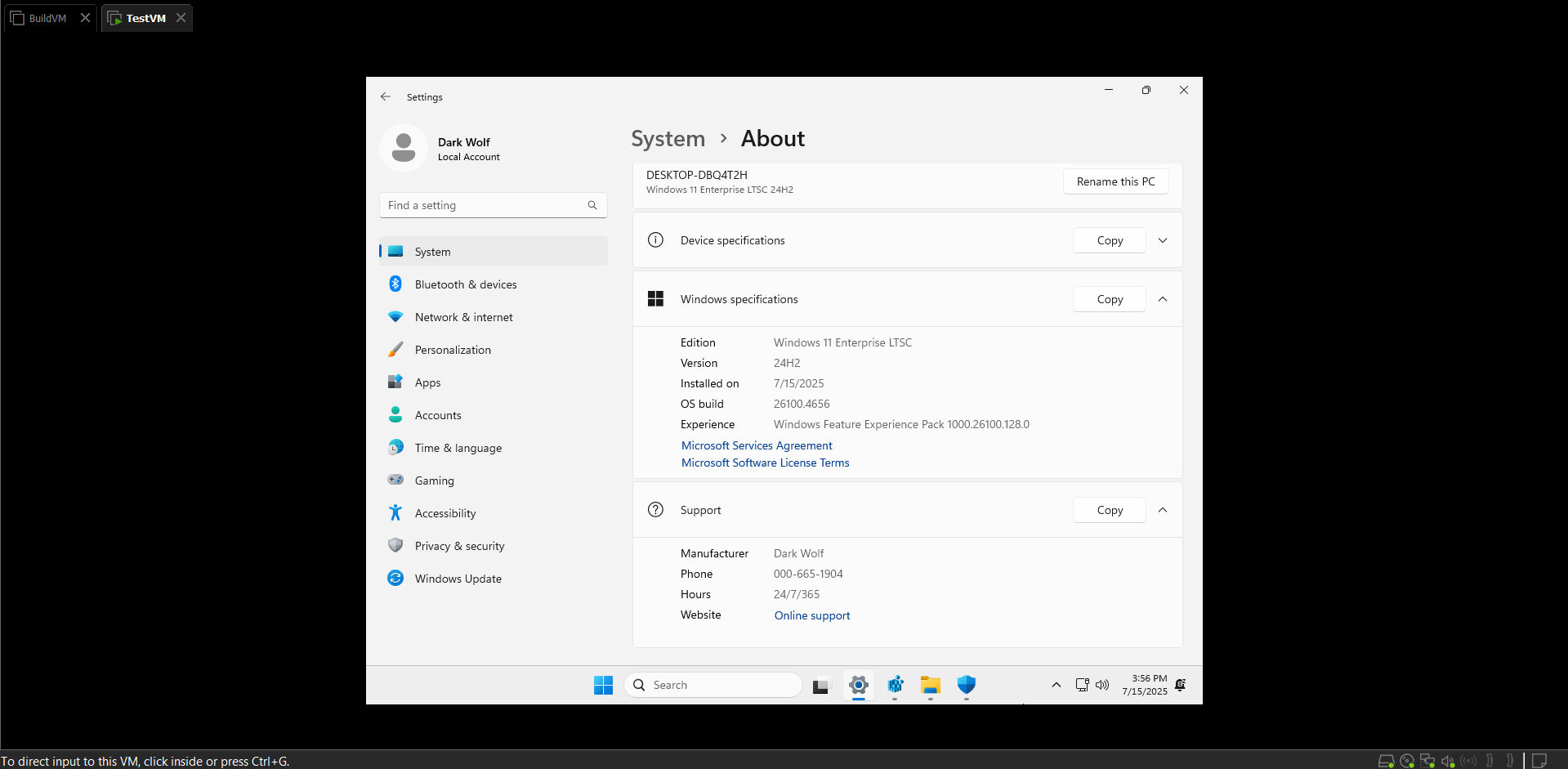Select the version value 24H2
Screen dimensions: 1568x769
click(787, 363)
